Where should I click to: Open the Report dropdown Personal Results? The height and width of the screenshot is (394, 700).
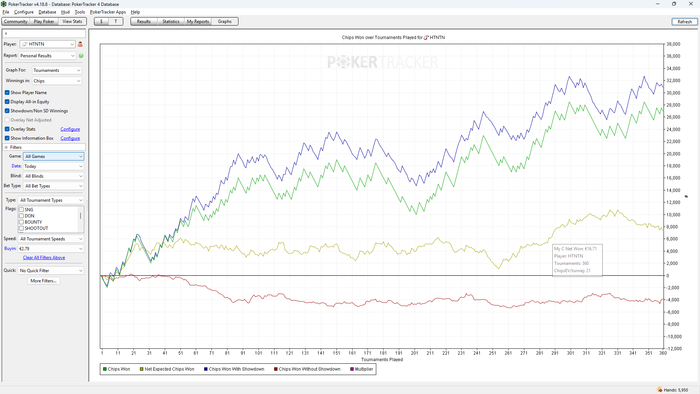click(47, 56)
